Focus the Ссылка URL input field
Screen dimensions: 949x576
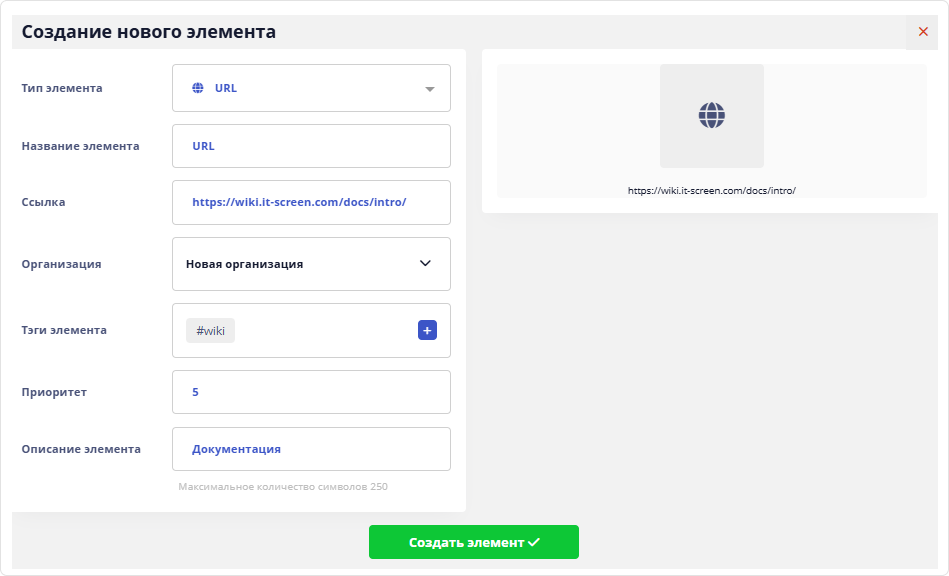click(x=311, y=202)
